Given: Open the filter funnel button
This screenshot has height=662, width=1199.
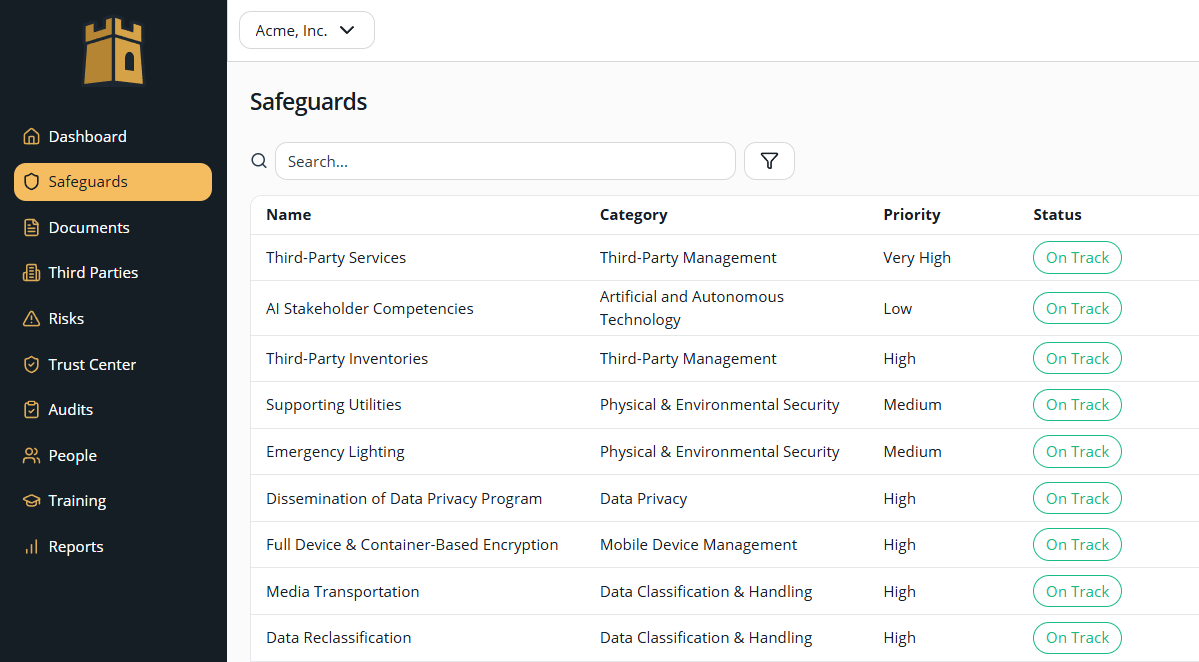Looking at the screenshot, I should click(x=769, y=161).
